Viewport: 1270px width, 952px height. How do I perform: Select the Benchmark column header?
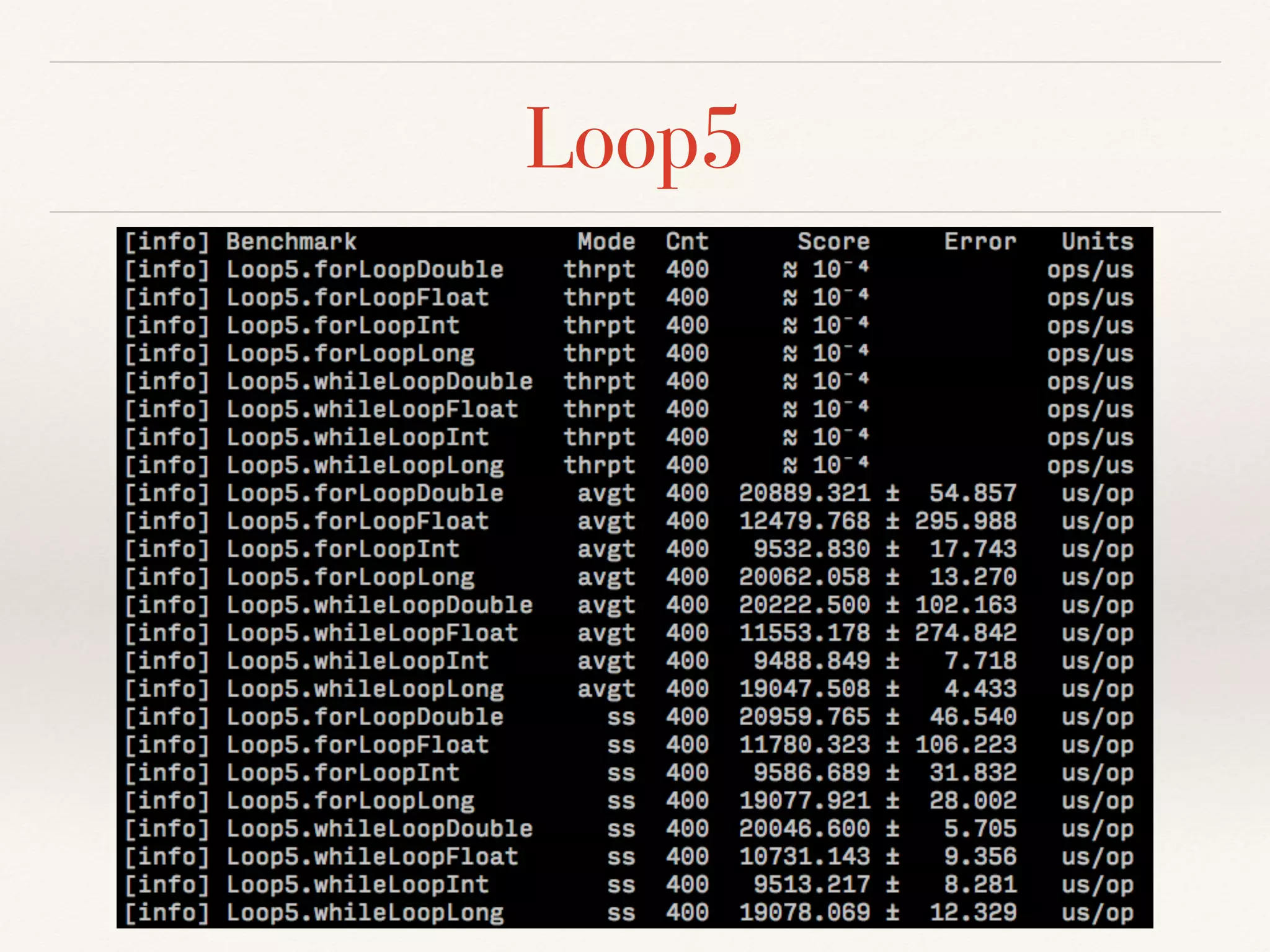pos(291,241)
